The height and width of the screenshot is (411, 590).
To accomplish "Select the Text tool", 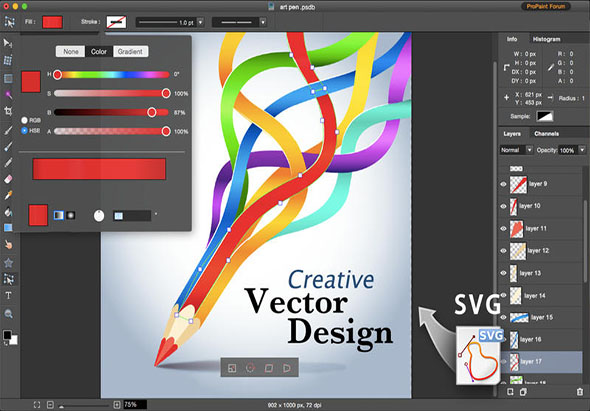I will coord(8,296).
